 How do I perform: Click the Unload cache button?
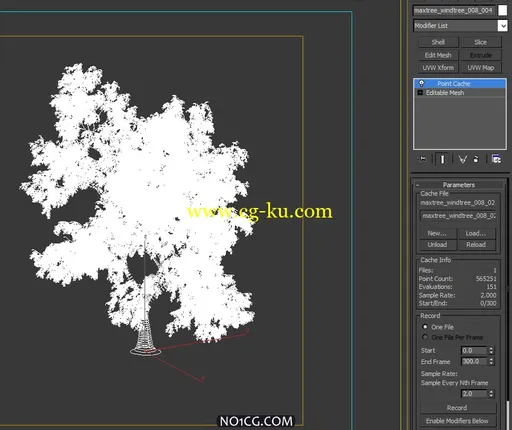point(437,245)
